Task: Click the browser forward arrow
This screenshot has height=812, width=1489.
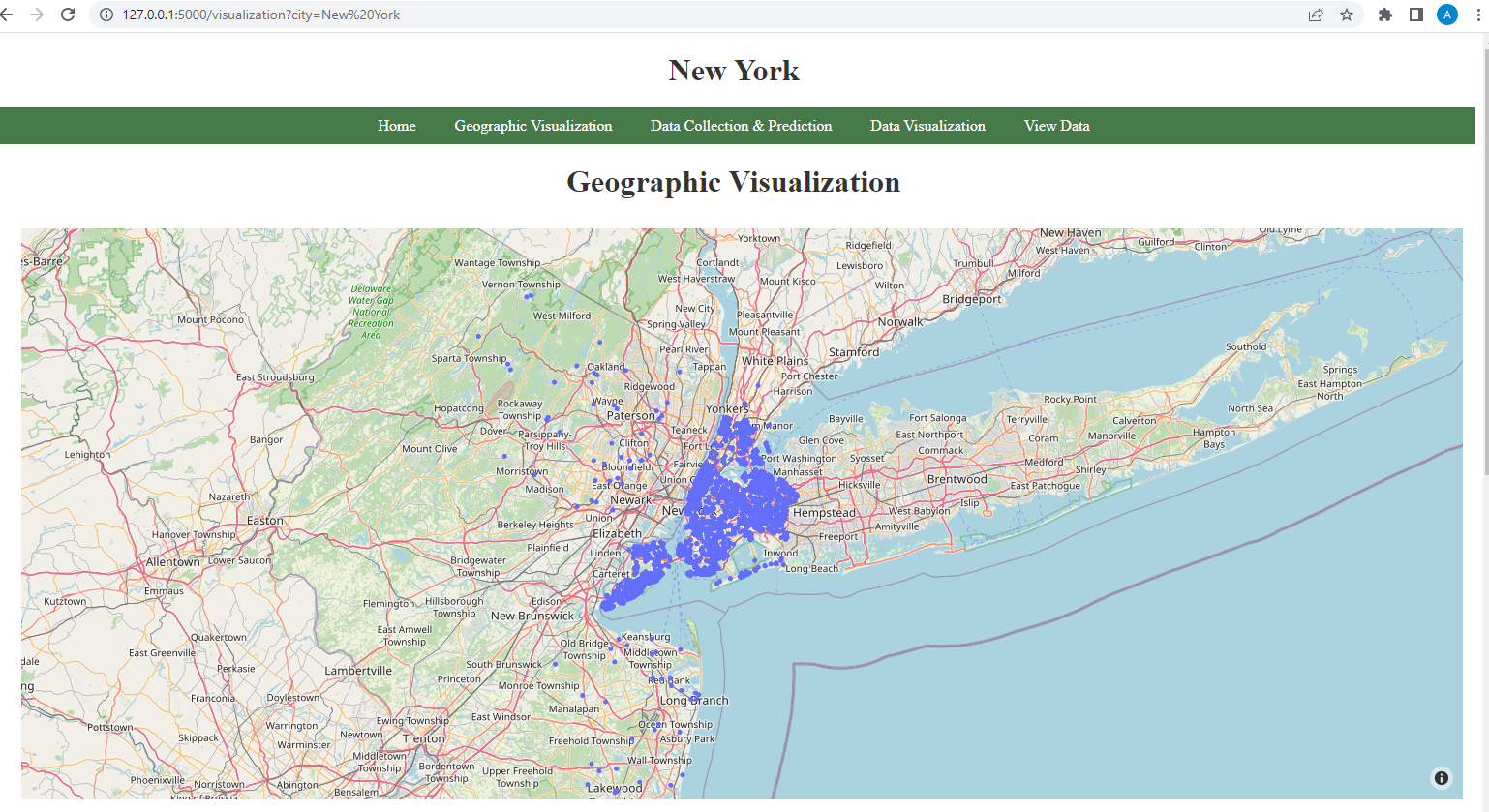Action: (x=37, y=15)
